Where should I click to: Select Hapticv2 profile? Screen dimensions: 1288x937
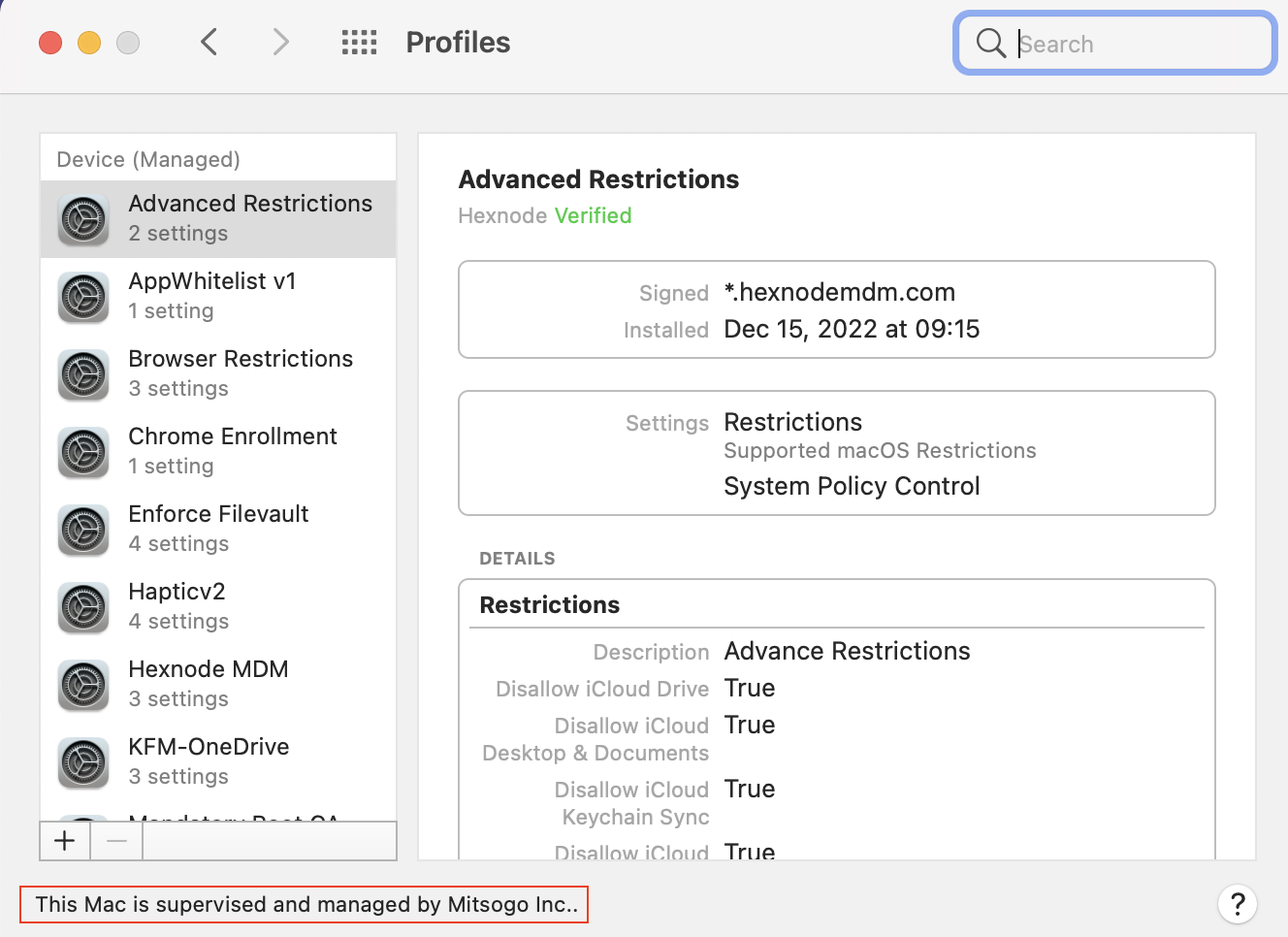tap(218, 607)
